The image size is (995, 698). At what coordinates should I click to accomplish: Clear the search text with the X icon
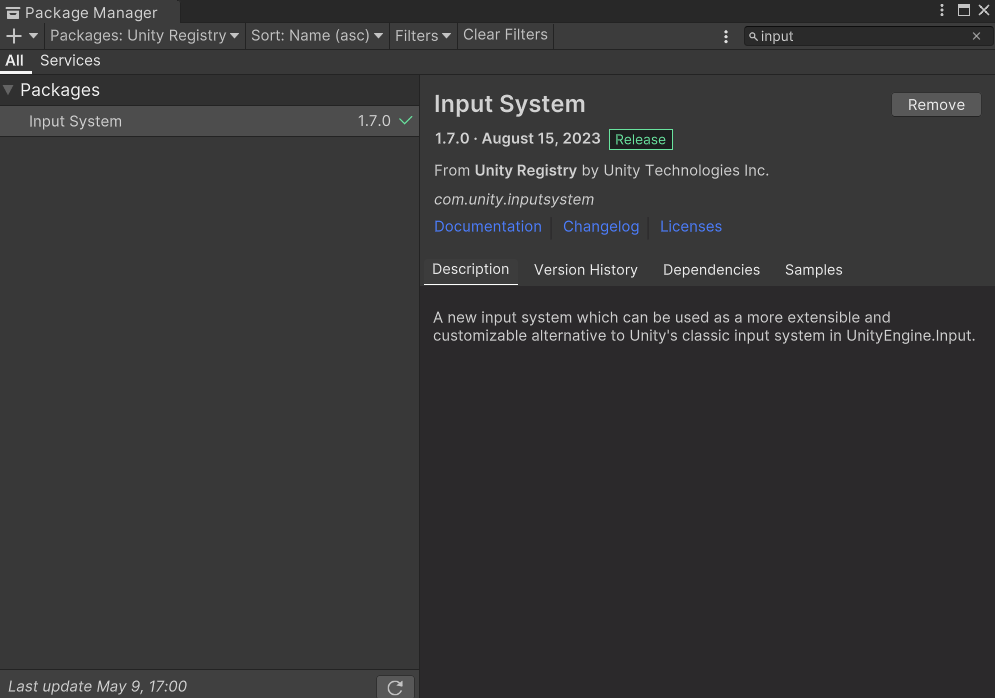977,36
